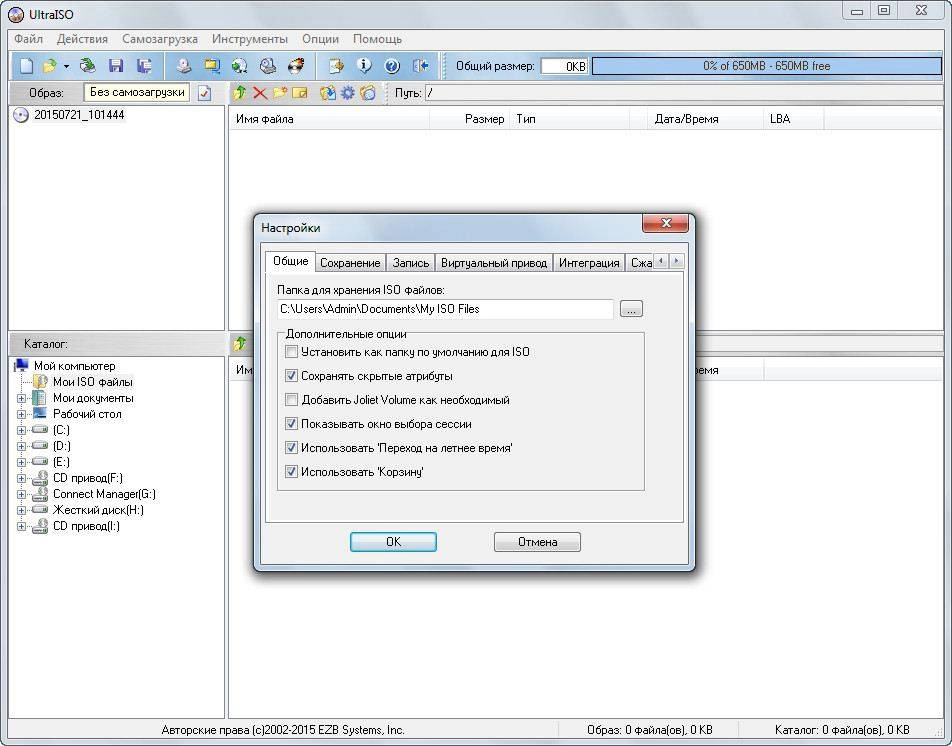Click the folder view icon next to the gear
Viewport: 952px width, 746px height.
(x=368, y=93)
